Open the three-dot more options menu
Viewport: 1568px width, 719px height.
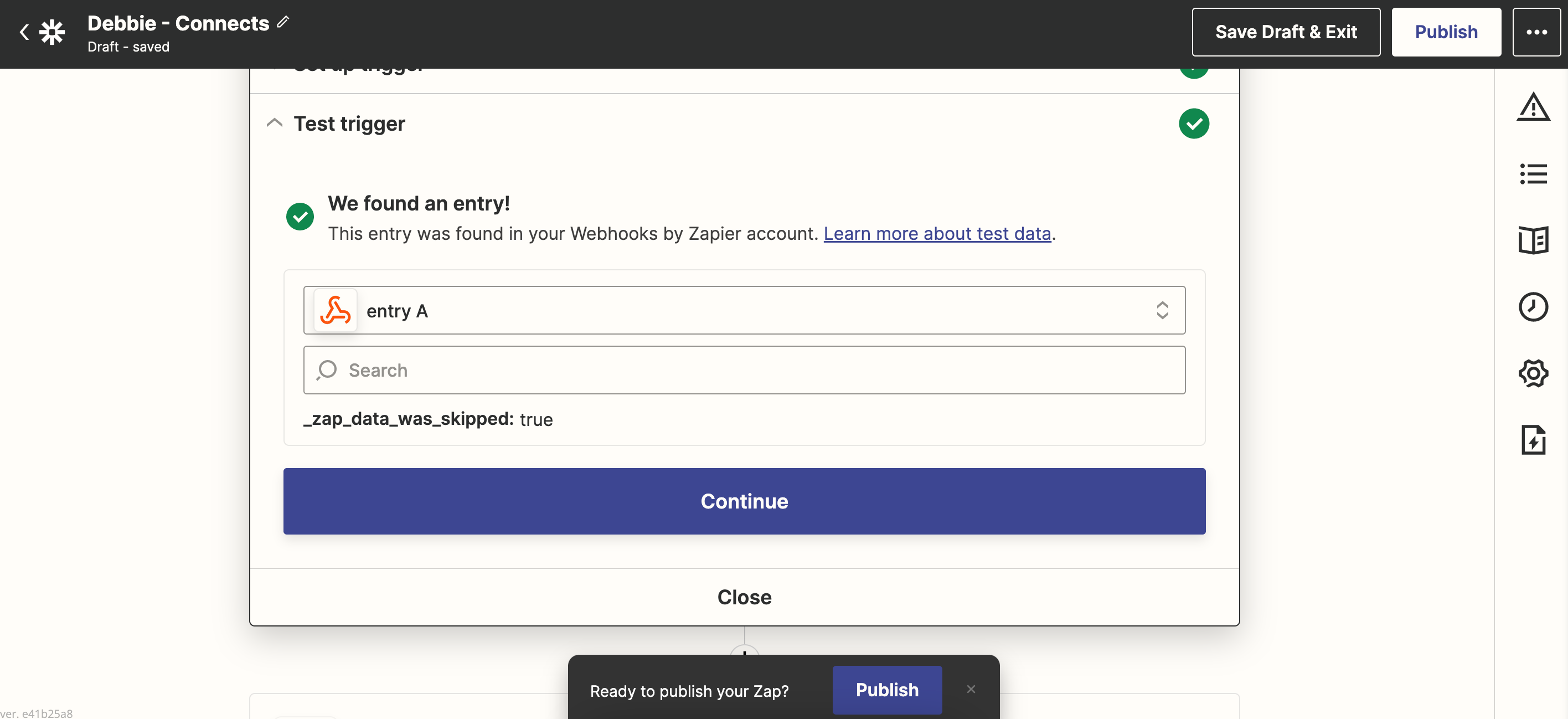(1536, 32)
